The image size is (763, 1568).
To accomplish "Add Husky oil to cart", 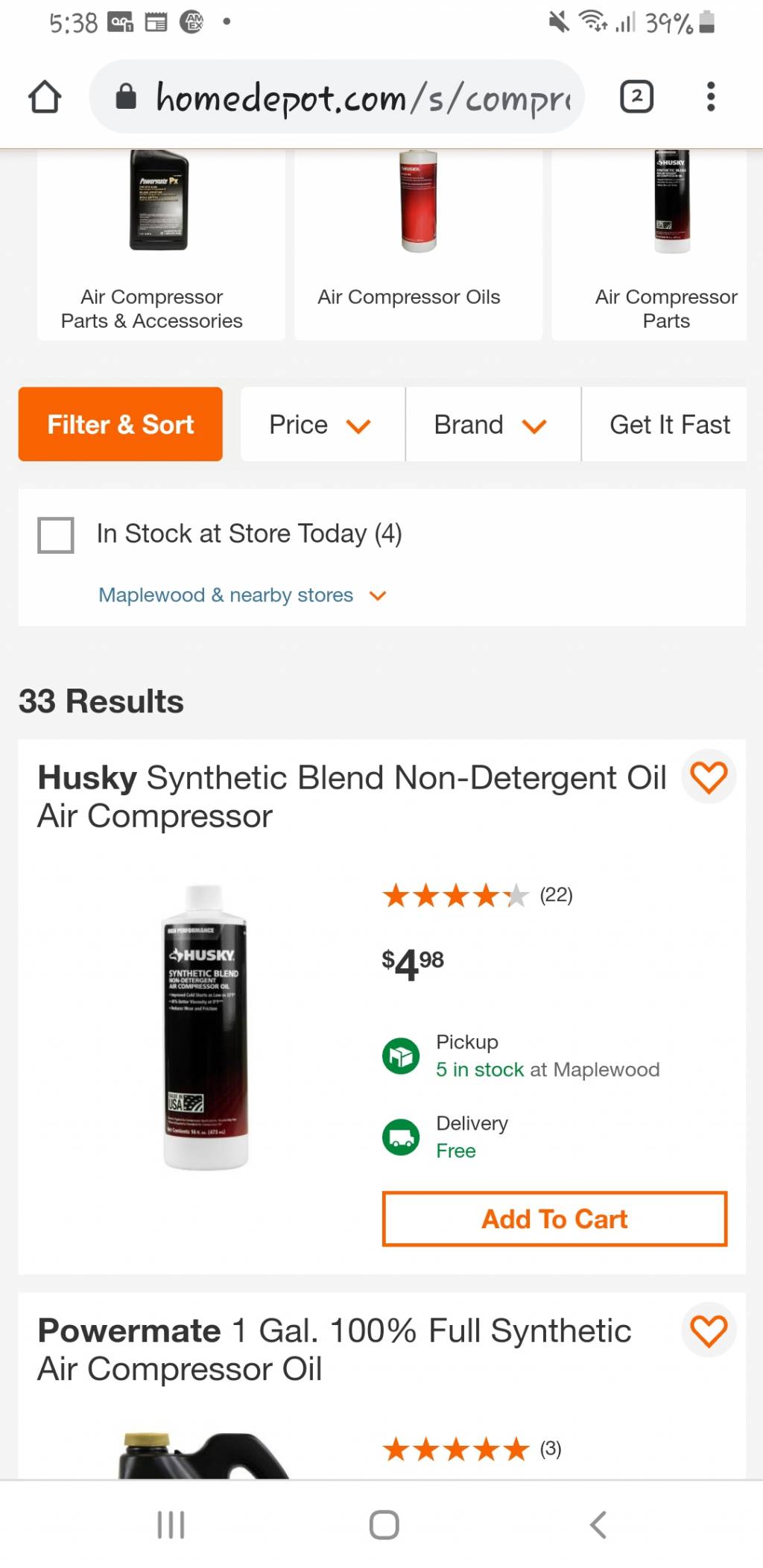I will click(x=554, y=1219).
